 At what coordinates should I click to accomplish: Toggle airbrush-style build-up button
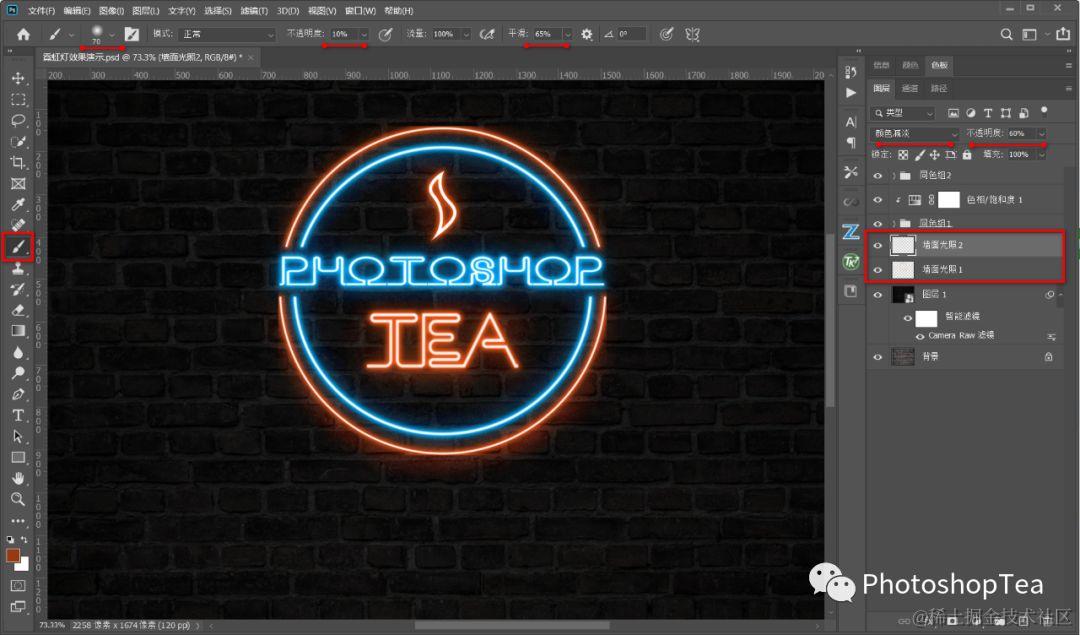487,34
